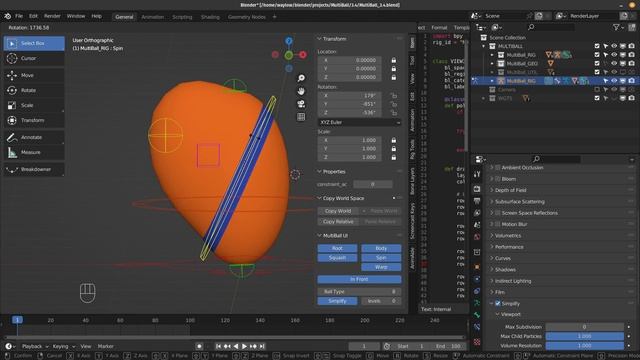Click the Root button in MultiBall UI
This screenshot has width=640, height=360.
[x=337, y=248]
